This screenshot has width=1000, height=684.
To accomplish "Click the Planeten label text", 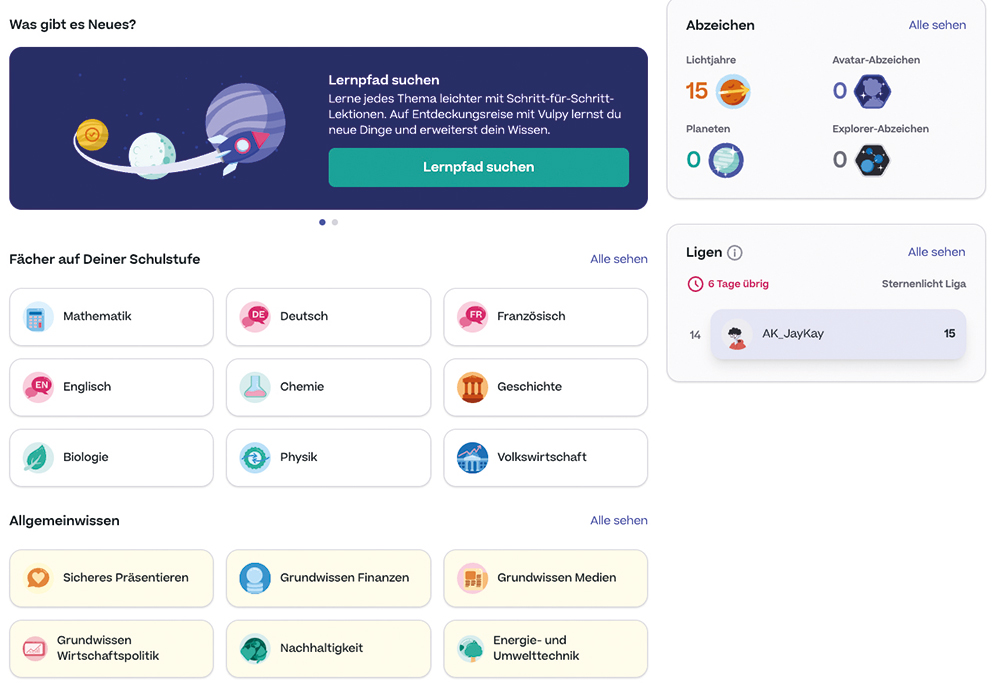I will pos(708,129).
